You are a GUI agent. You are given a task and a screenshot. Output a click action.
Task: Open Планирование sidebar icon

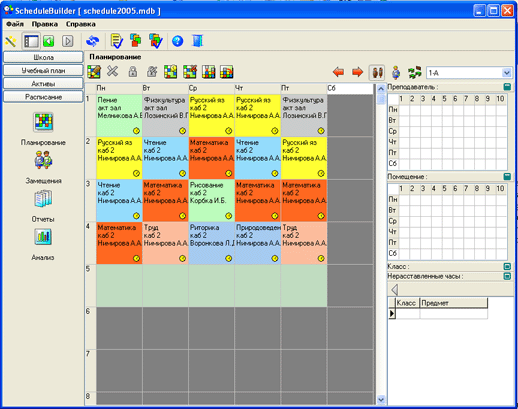pos(43,122)
